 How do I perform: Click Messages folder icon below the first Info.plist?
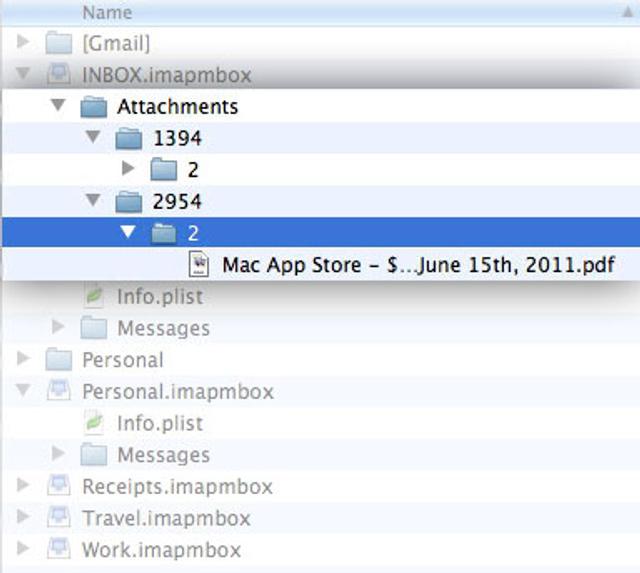[94, 328]
